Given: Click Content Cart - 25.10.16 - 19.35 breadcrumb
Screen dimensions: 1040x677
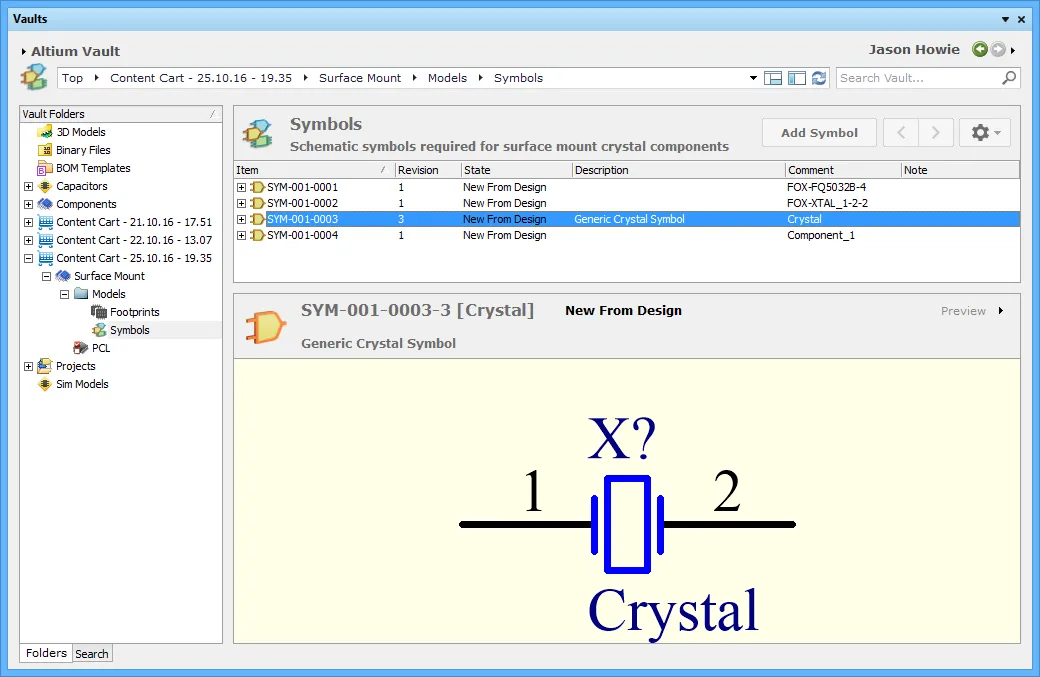Looking at the screenshot, I should tap(201, 78).
